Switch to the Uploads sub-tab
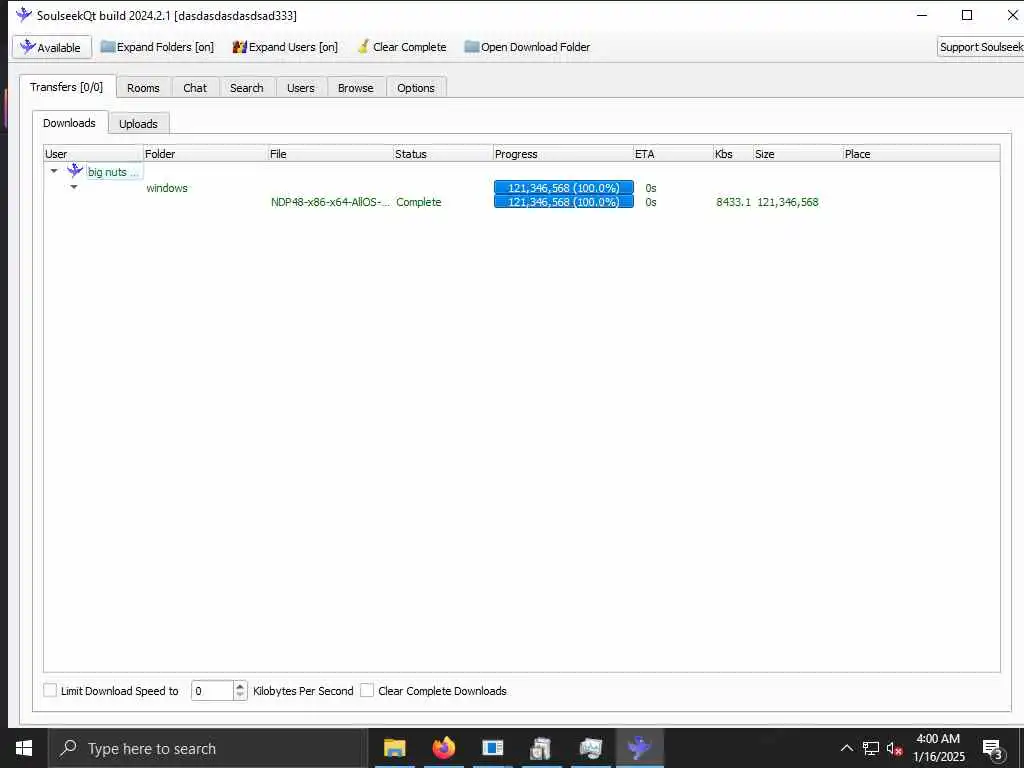 (138, 123)
